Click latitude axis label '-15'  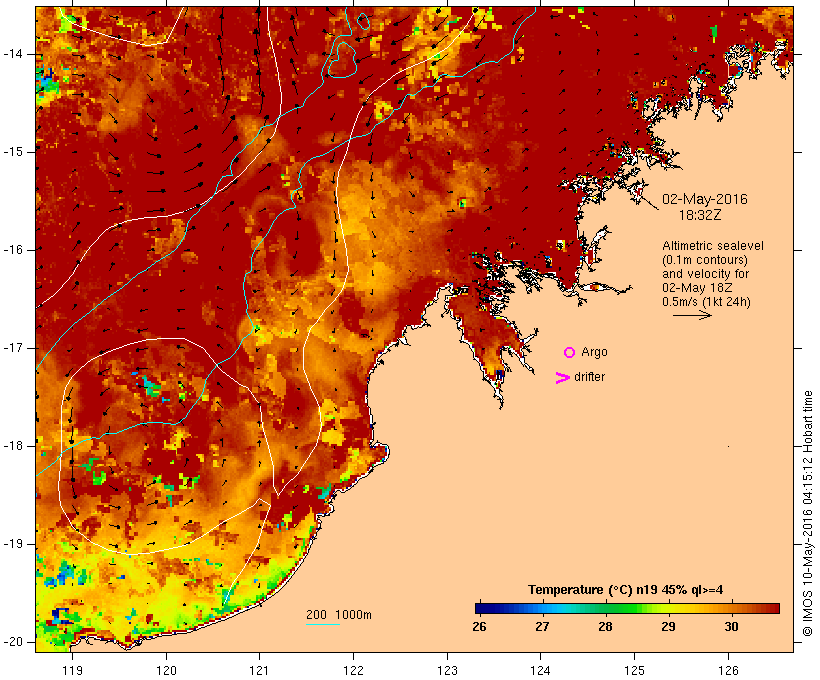coord(13,152)
